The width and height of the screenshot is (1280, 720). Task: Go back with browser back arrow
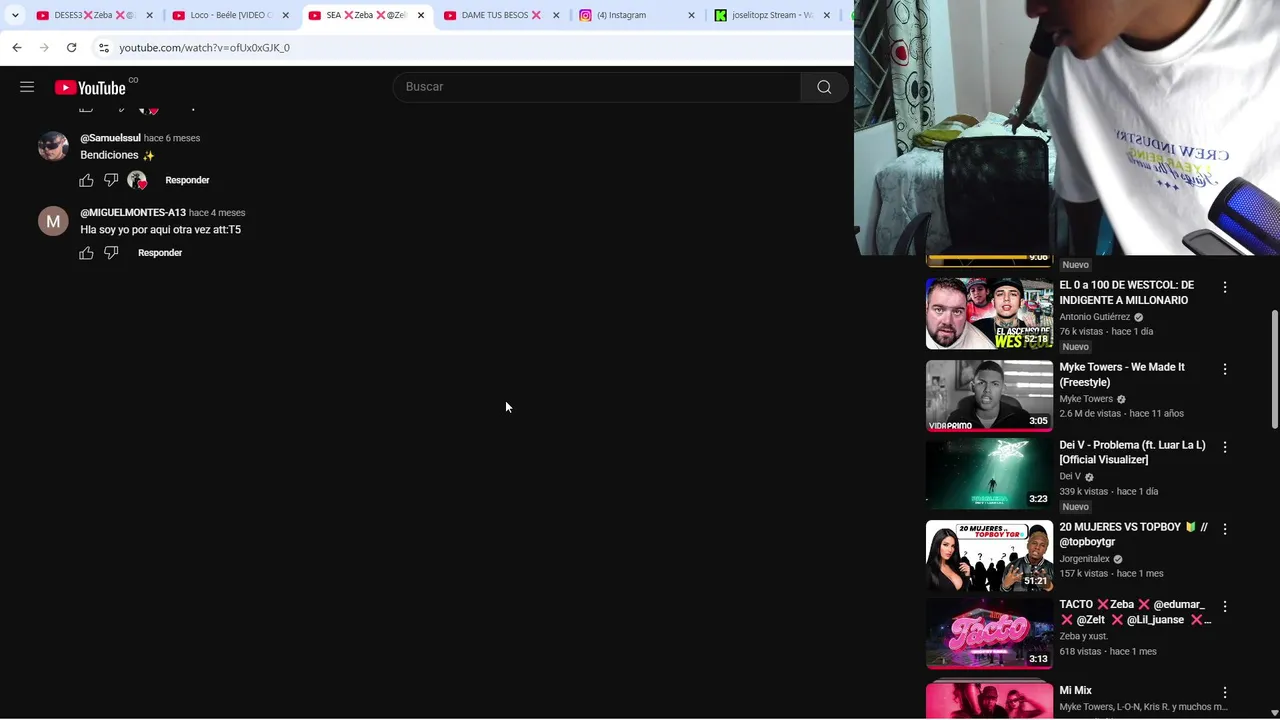17,47
